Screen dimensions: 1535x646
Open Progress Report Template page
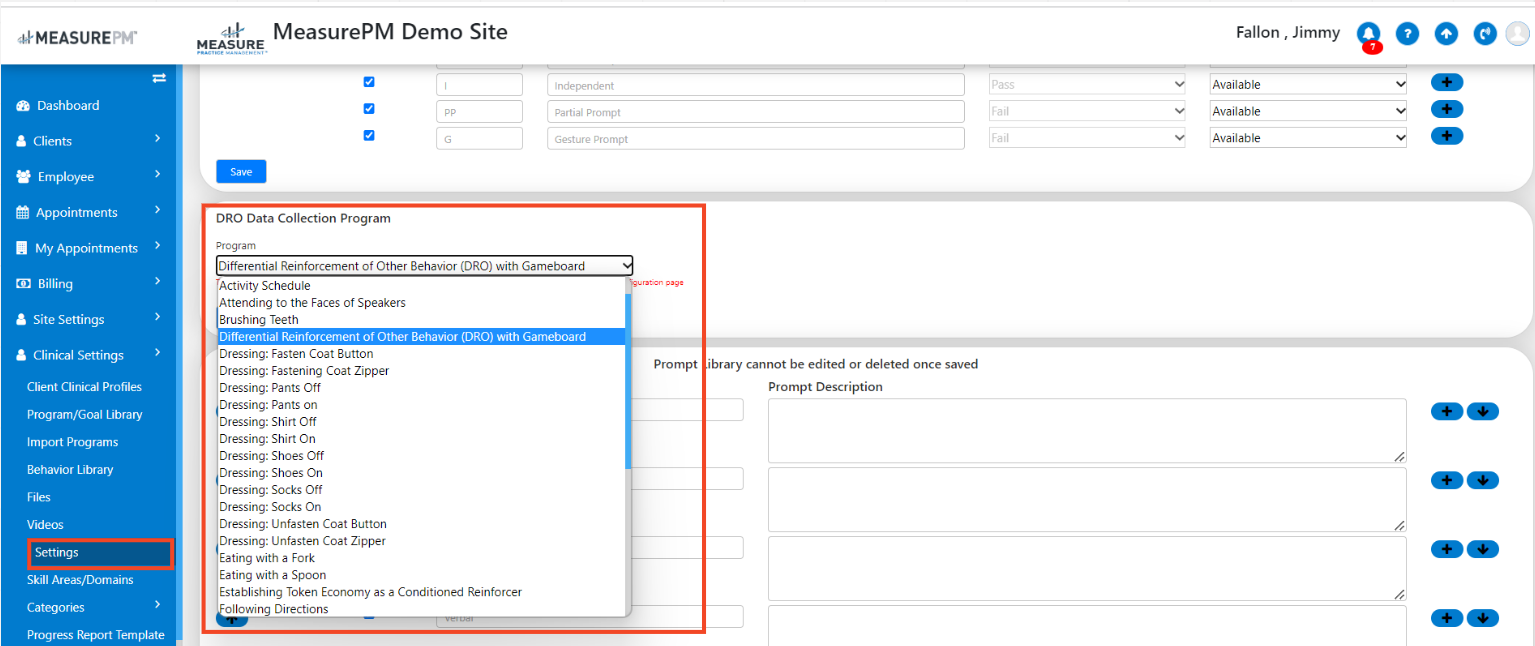coord(95,635)
